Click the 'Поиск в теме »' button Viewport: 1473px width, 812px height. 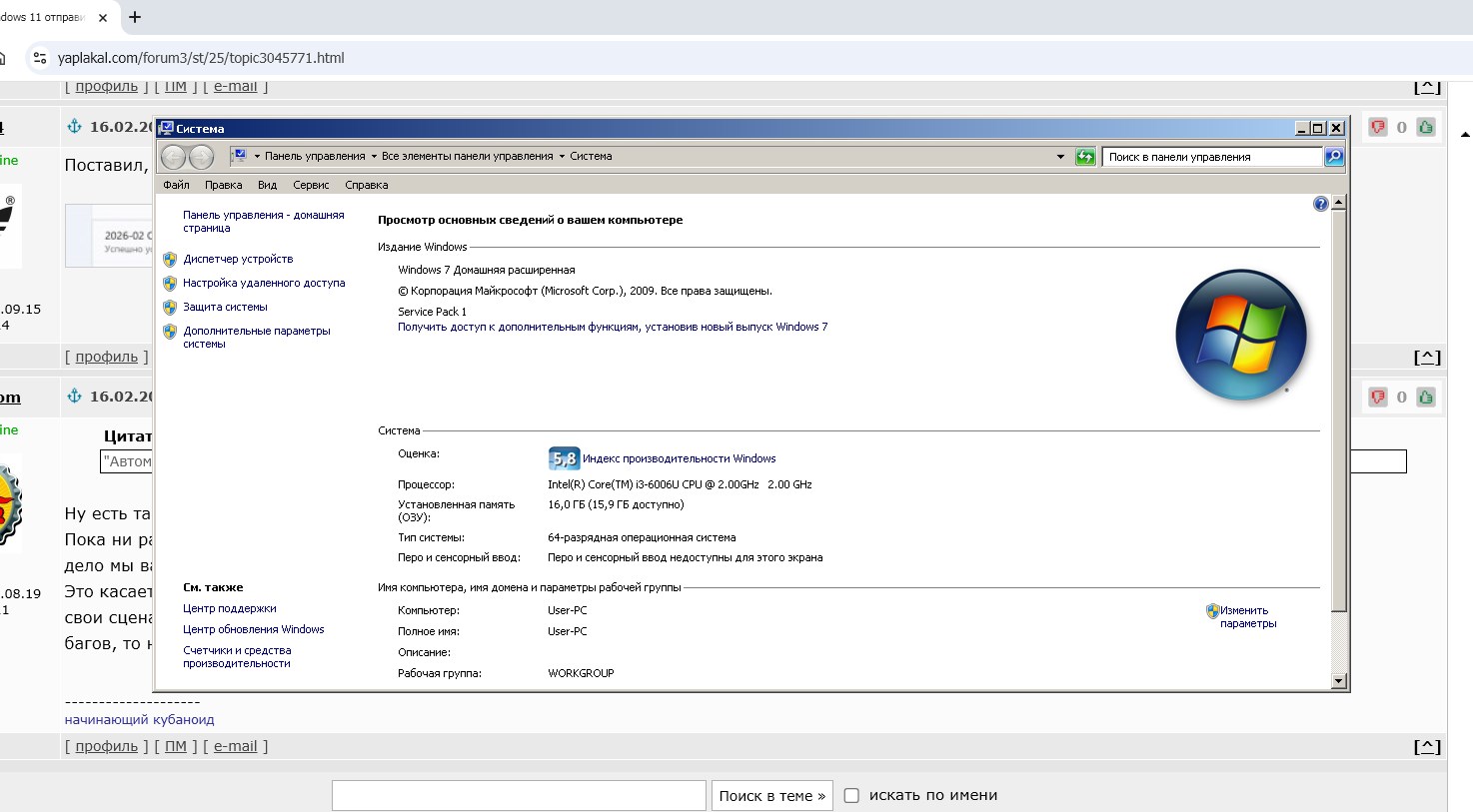(x=772, y=796)
